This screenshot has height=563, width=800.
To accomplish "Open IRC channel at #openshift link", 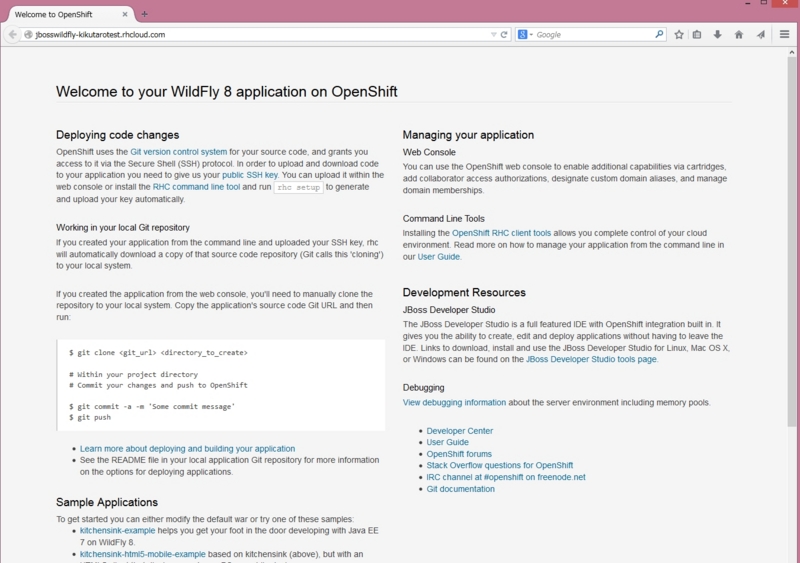I will coord(506,477).
